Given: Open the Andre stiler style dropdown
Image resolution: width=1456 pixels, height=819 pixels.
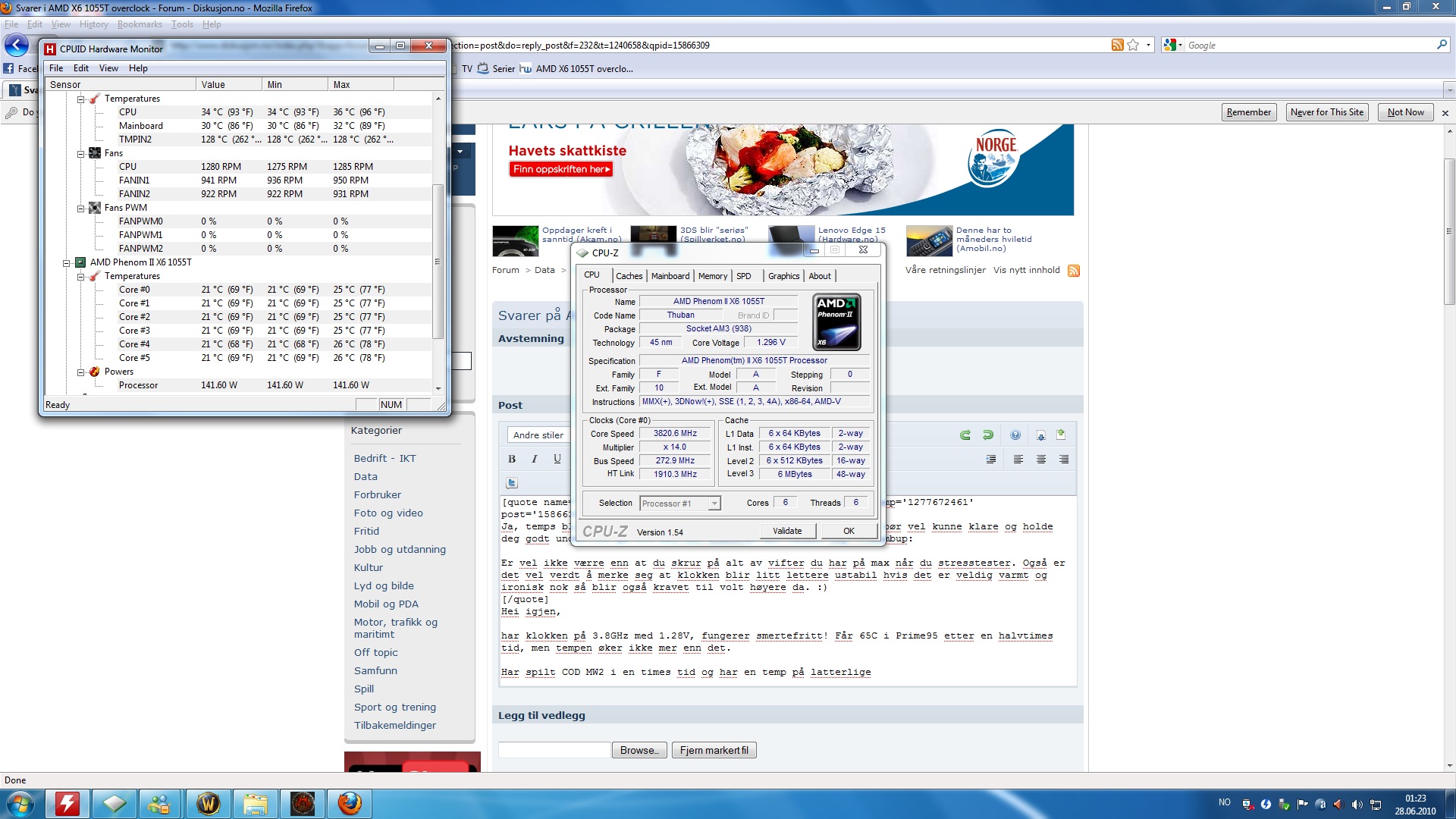Looking at the screenshot, I should click(538, 435).
